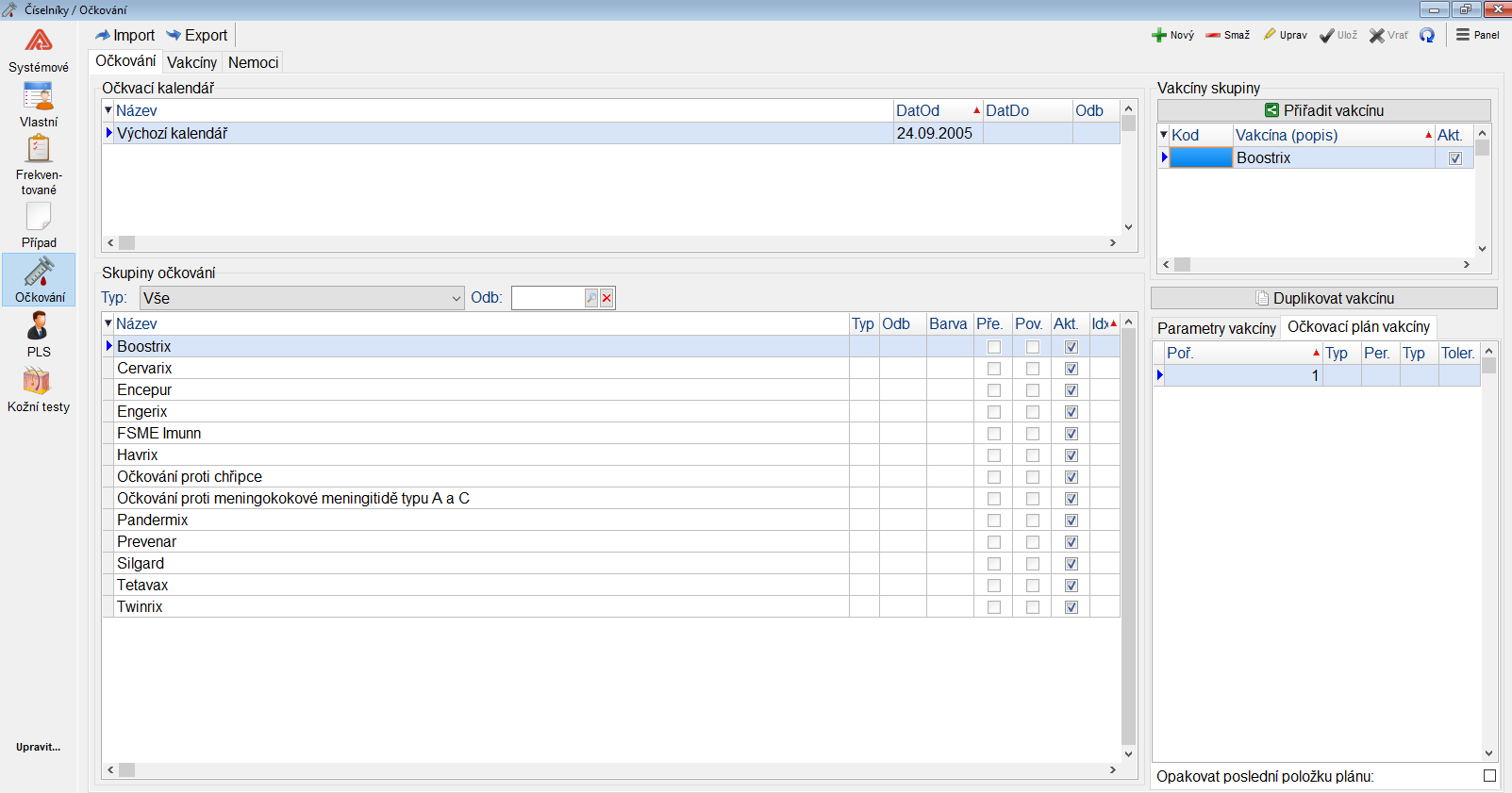This screenshot has width=1512, height=793.
Task: Toggle the Pře. checkbox for Havrix
Action: pyautogui.click(x=993, y=455)
